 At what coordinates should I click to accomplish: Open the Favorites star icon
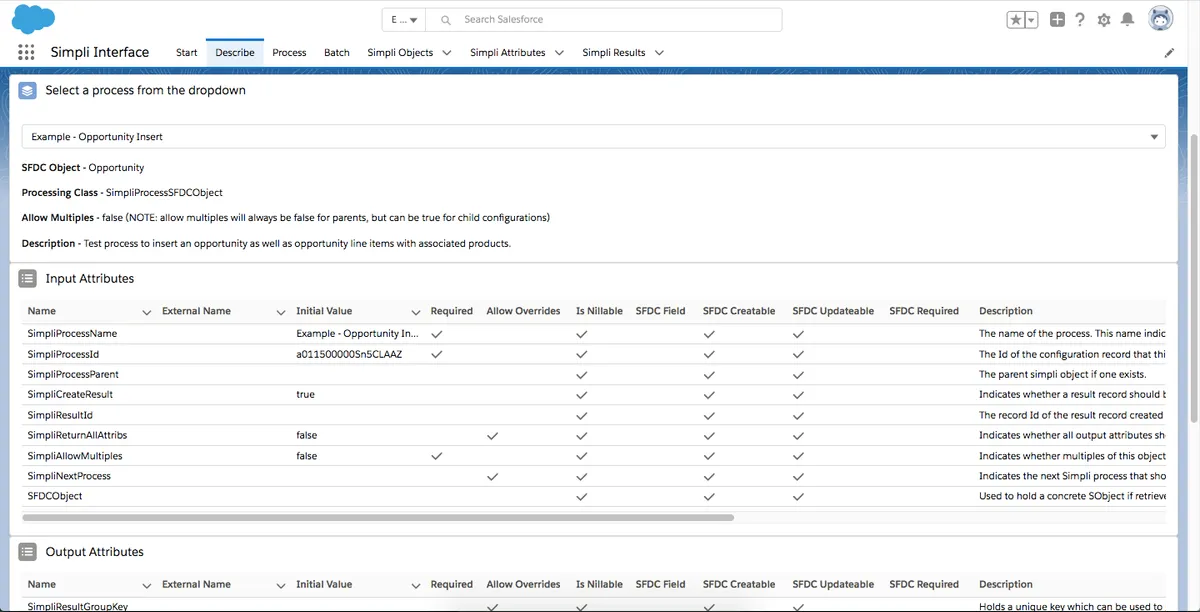(x=1015, y=20)
